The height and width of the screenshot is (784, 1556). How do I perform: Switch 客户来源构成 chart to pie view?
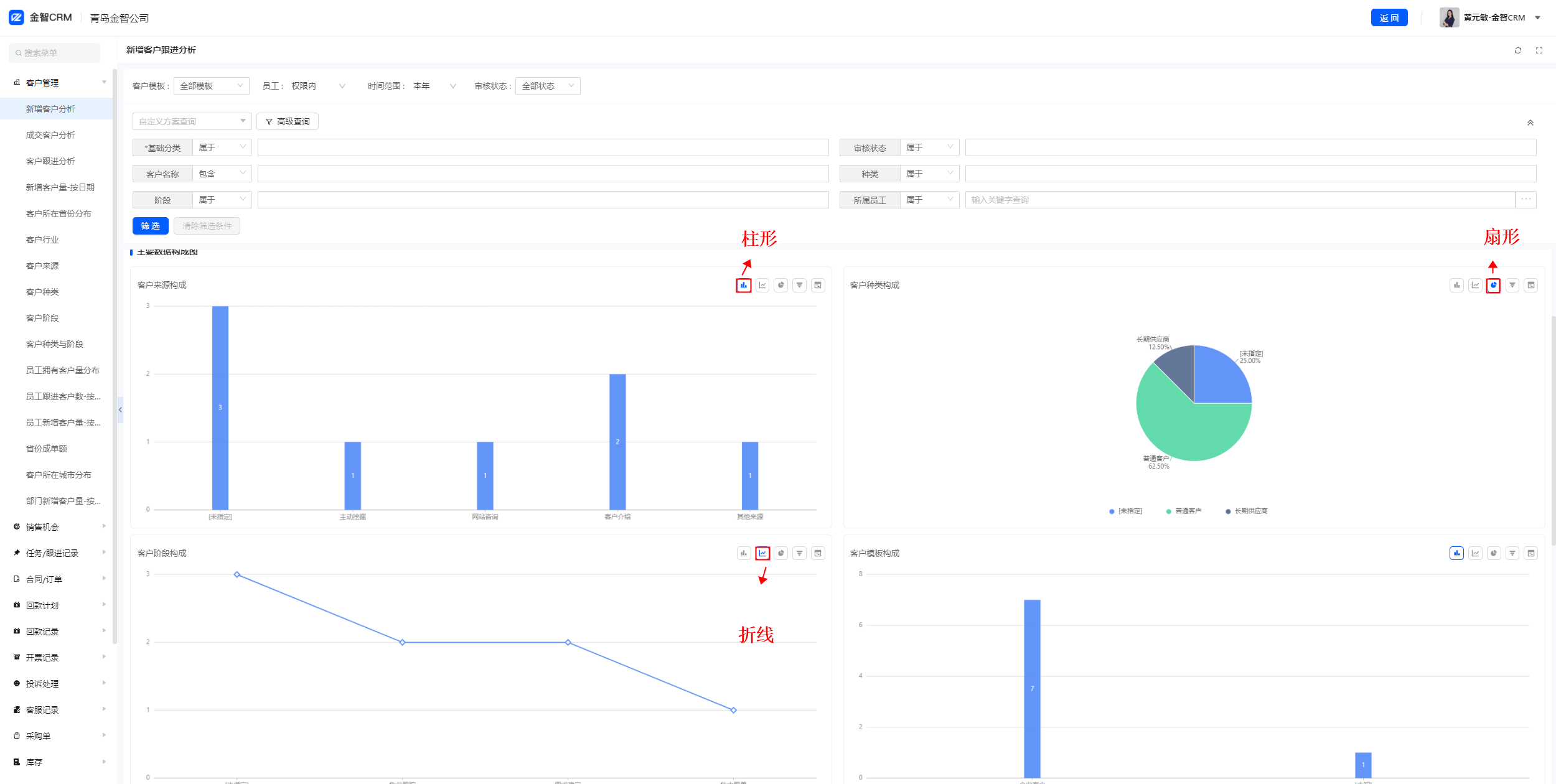781,285
